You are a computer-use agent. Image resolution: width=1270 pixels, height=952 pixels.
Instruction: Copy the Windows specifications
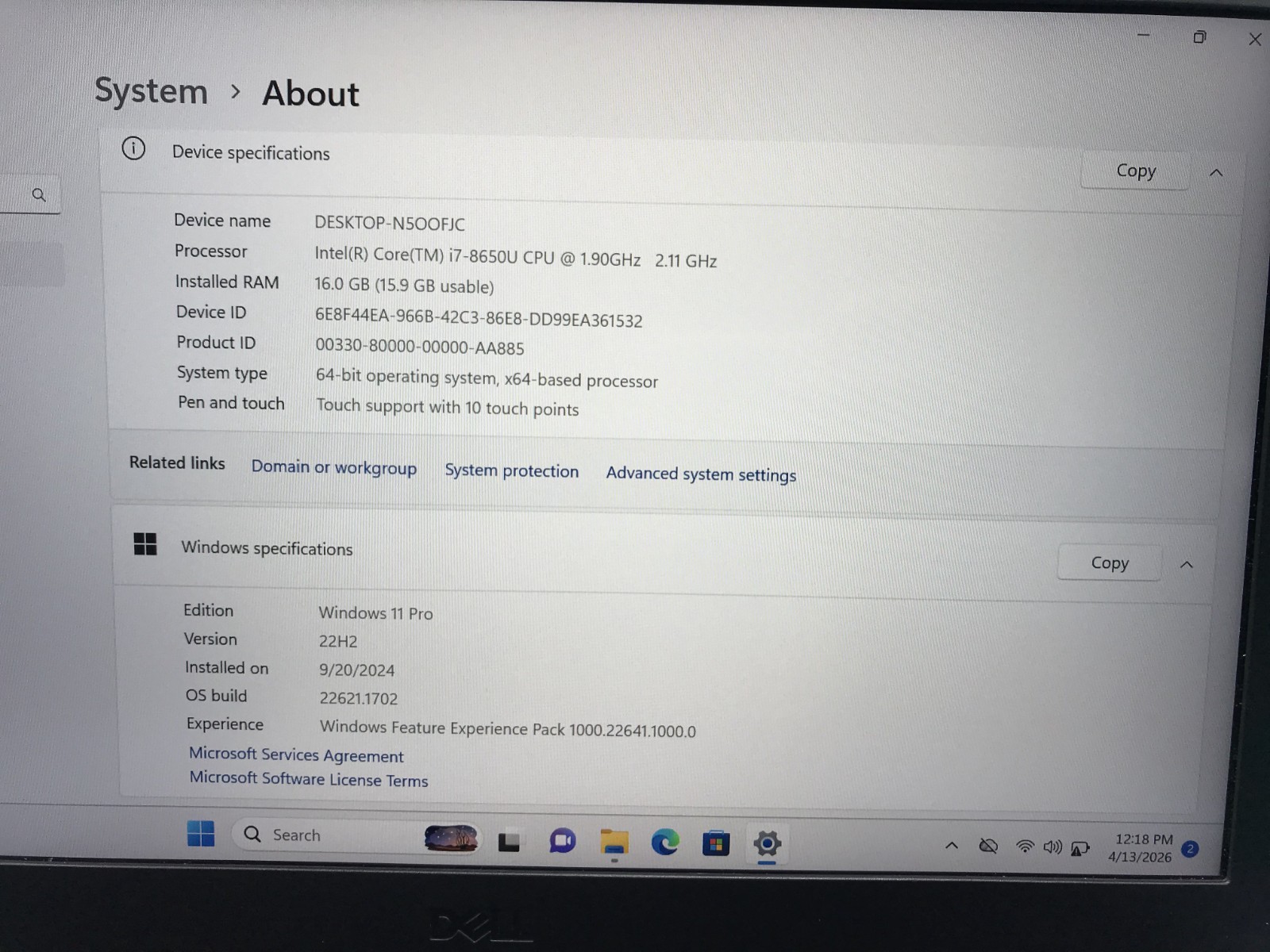tap(1110, 562)
